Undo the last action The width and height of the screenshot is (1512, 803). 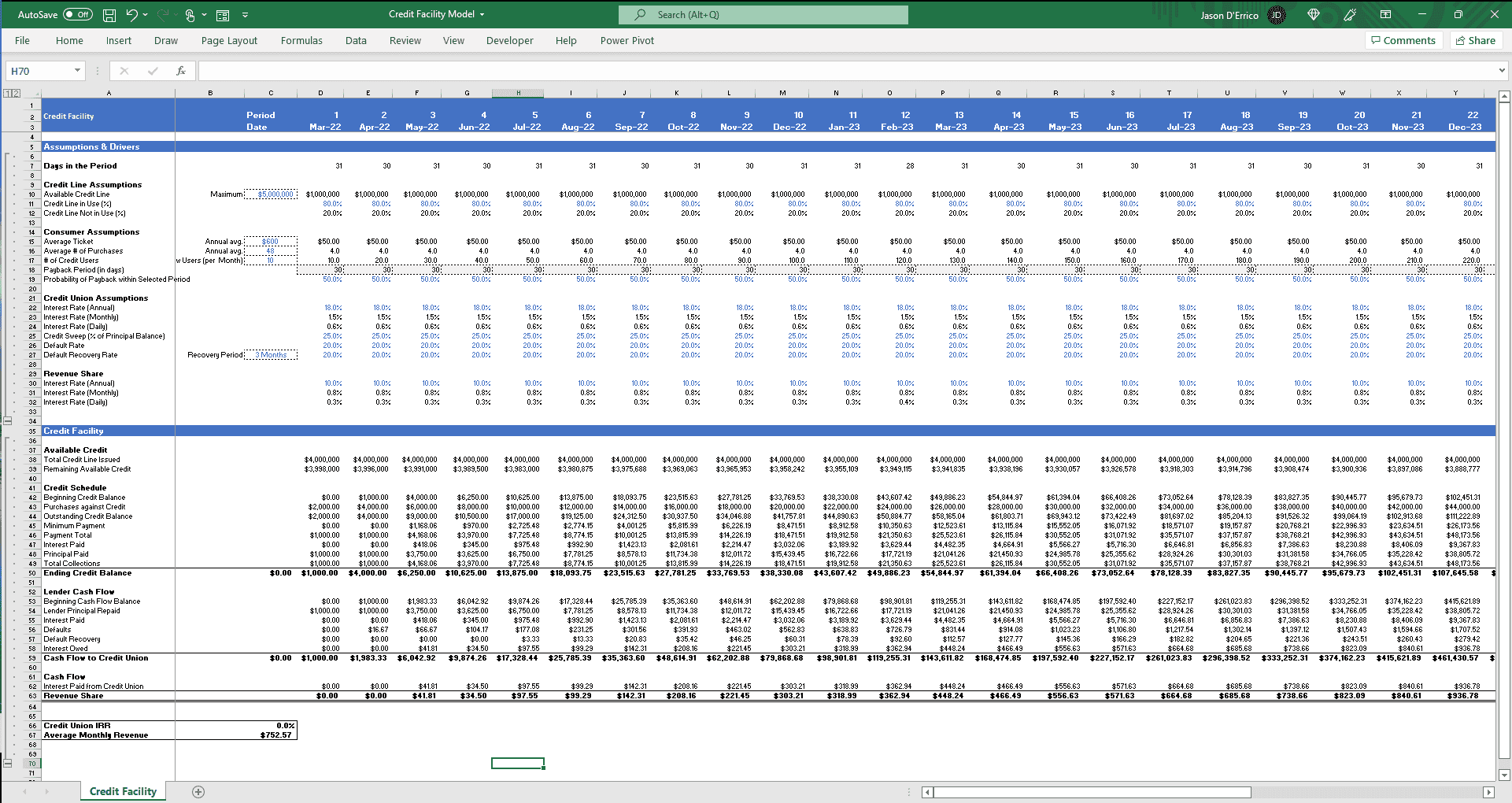point(131,14)
